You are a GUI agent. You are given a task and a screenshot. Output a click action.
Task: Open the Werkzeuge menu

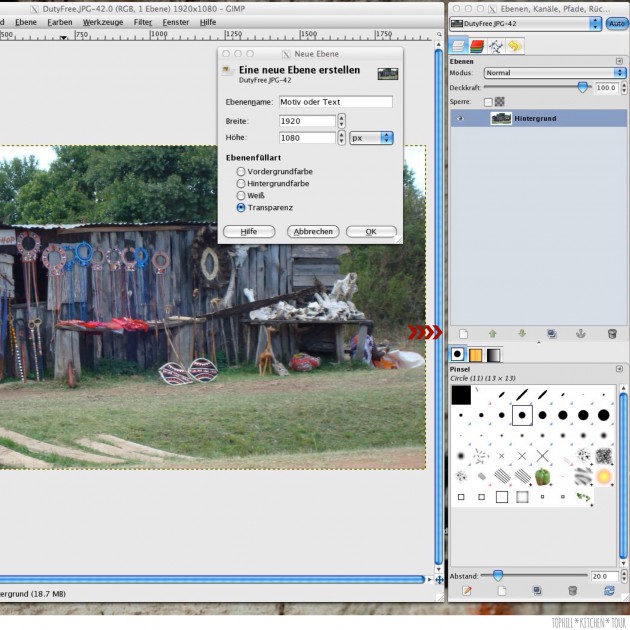tap(103, 22)
